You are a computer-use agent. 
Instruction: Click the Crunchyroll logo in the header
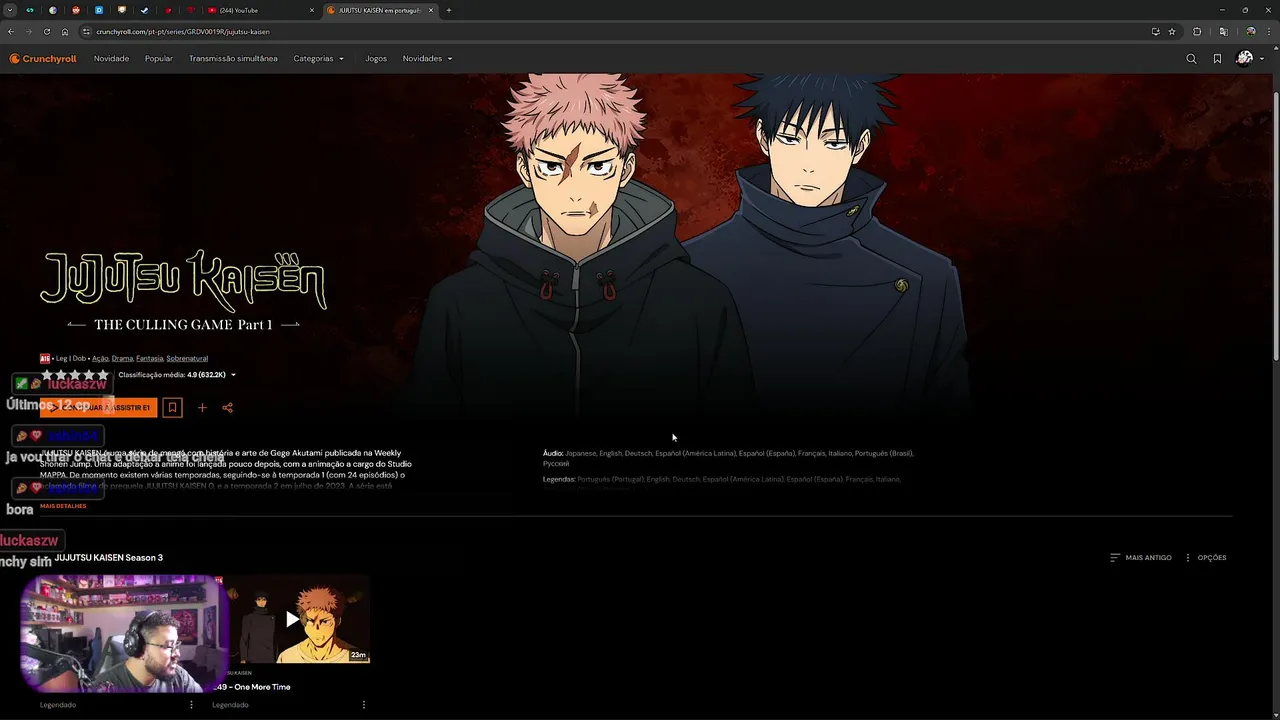[43, 59]
